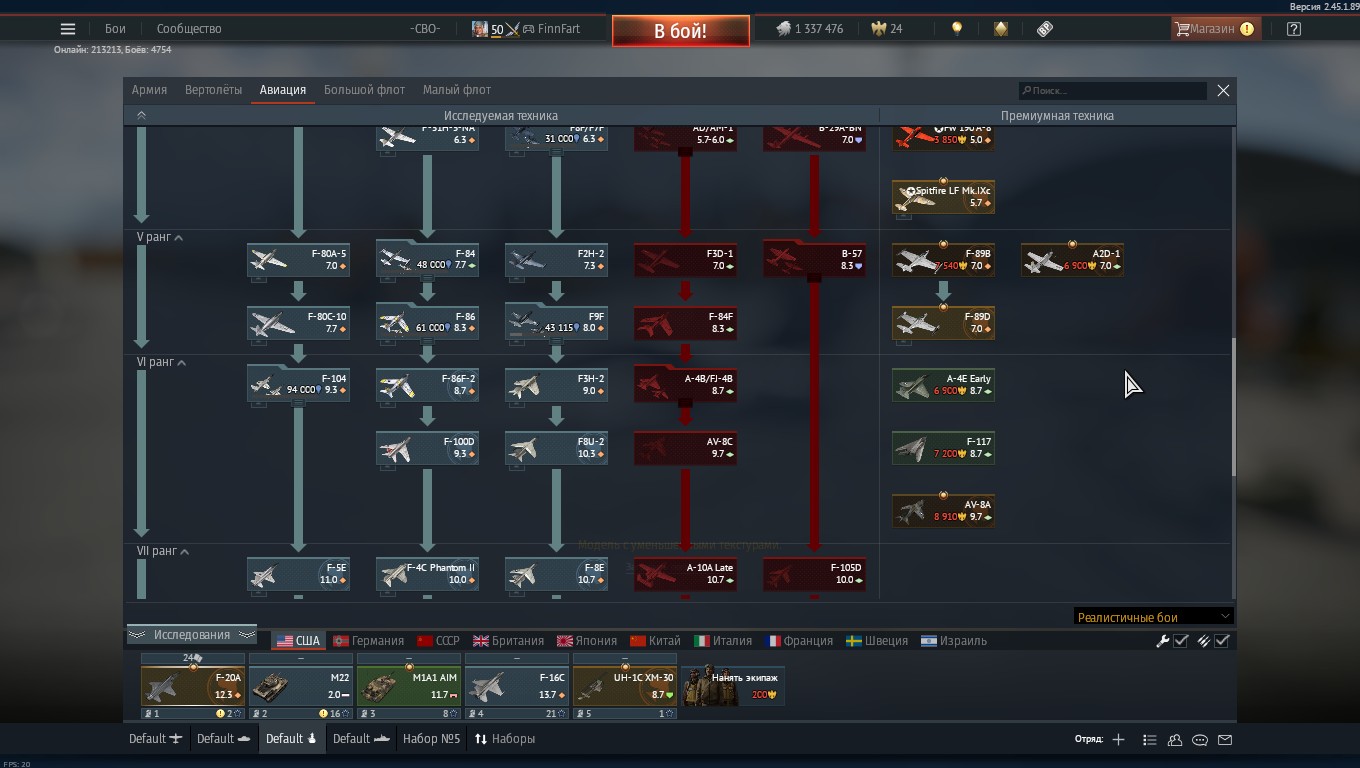Screen dimensions: 1360x768
Task: Click the В бой! battle button
Action: pos(681,31)
